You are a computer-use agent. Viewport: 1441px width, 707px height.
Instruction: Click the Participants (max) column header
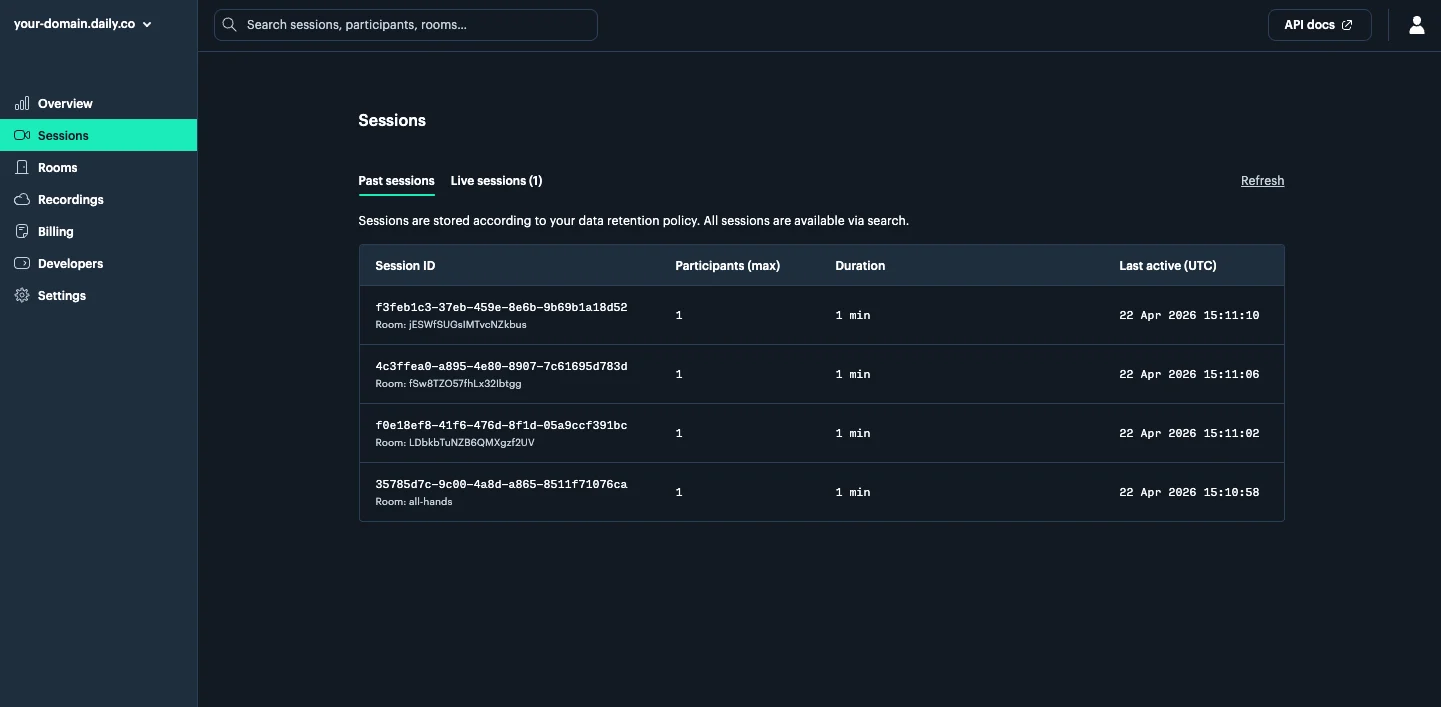pos(727,266)
